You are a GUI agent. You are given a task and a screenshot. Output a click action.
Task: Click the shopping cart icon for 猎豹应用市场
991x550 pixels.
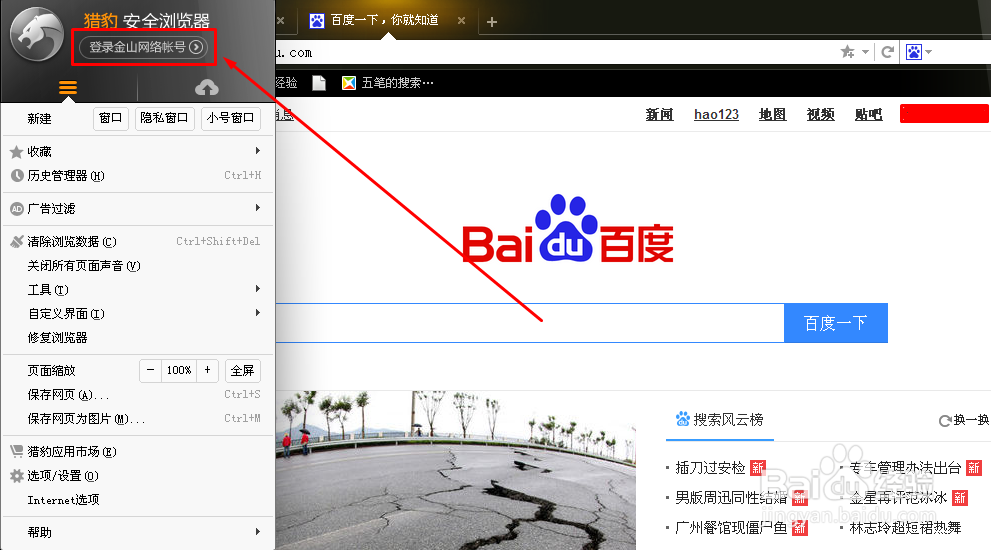click(17, 451)
